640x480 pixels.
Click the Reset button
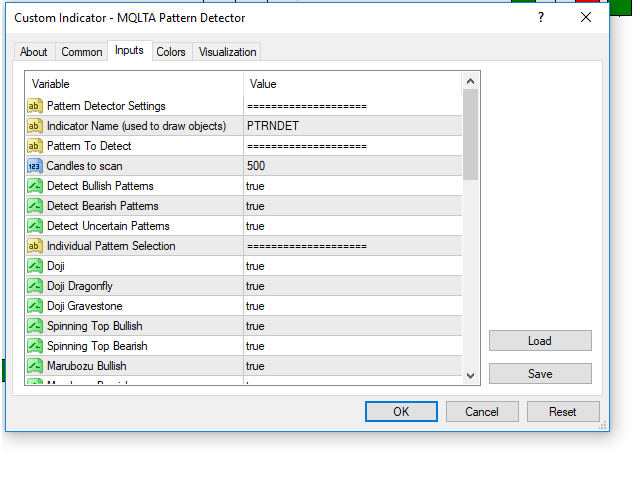pos(563,411)
